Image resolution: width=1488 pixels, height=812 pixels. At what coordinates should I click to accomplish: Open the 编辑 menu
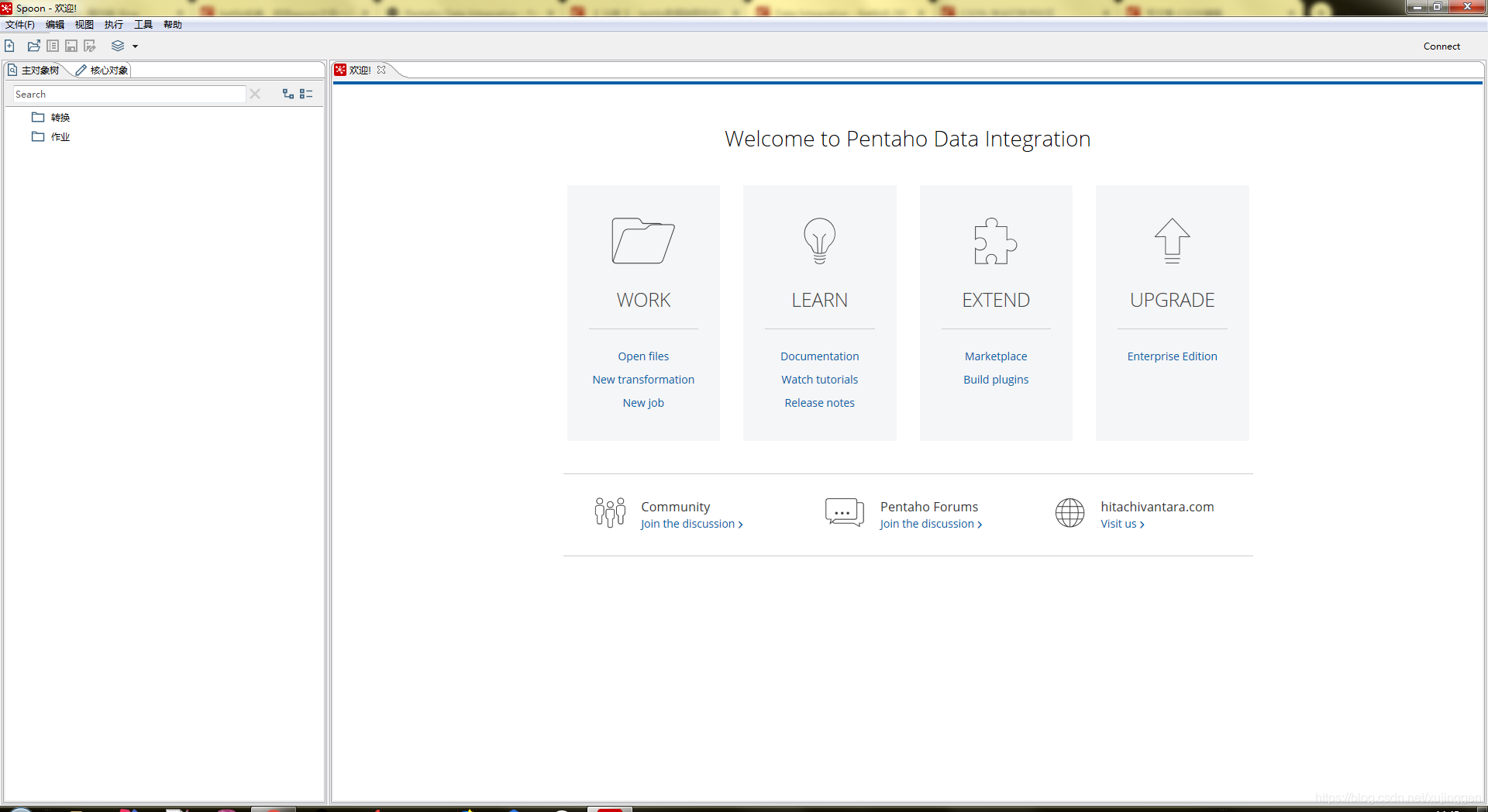pyautogui.click(x=55, y=25)
